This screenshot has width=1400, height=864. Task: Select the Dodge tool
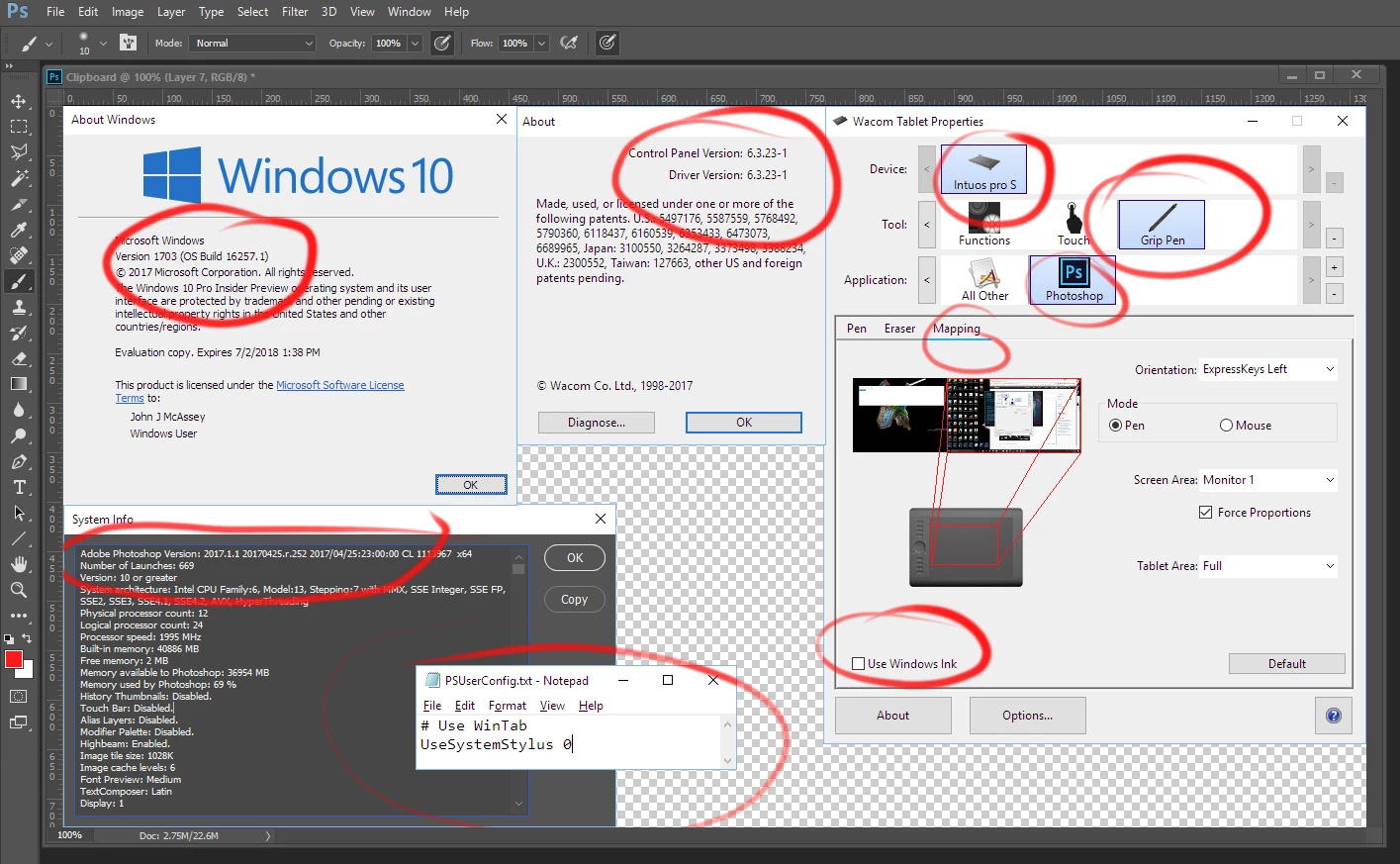[19, 435]
